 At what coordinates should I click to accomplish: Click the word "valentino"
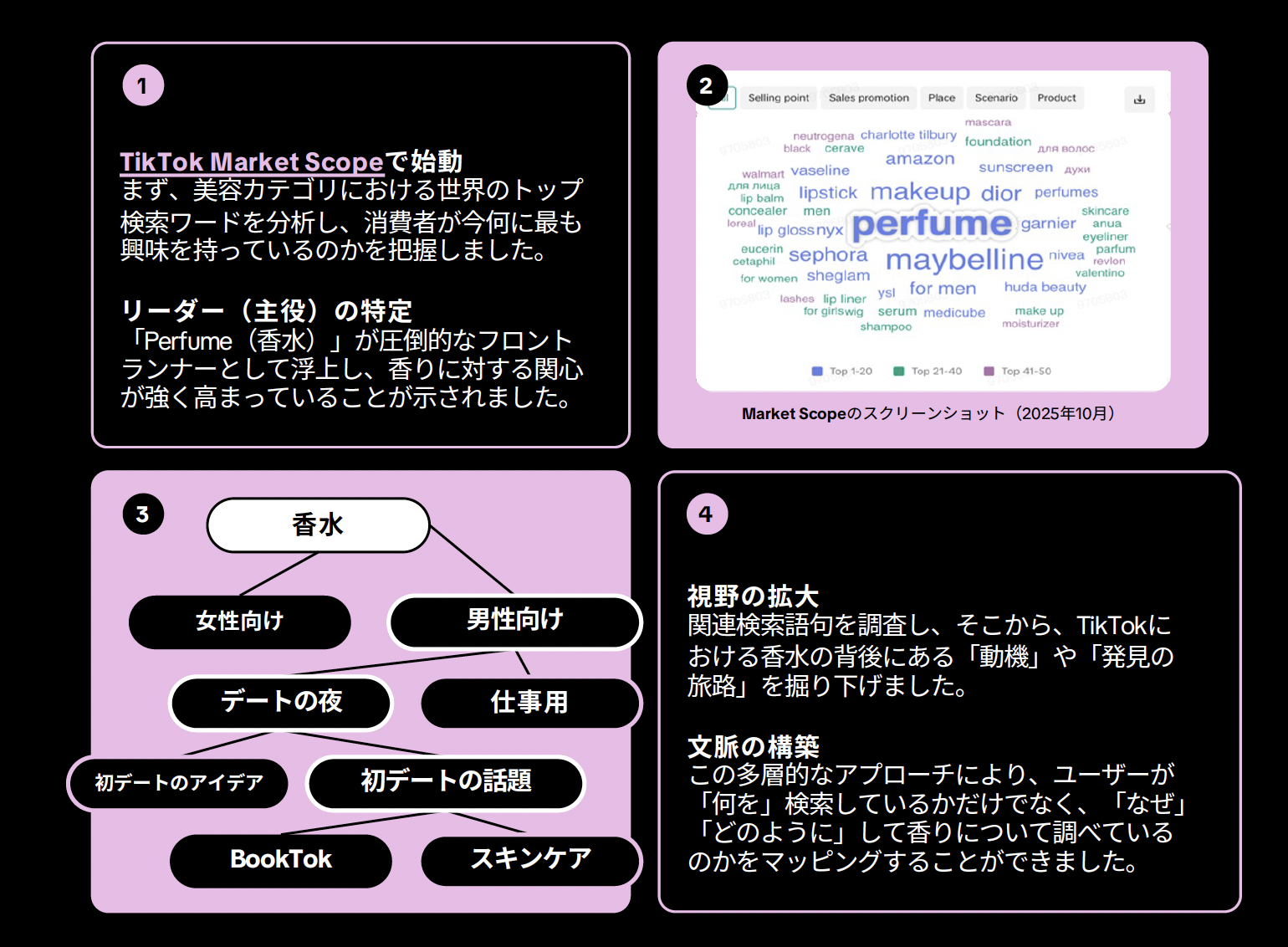tap(1100, 274)
